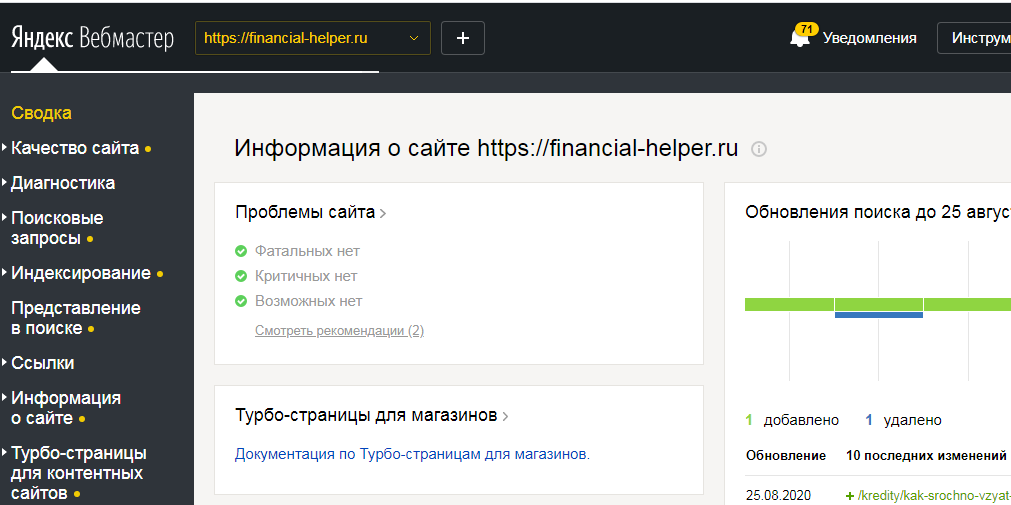Click the Уведомления label in header
Viewport: 1011px width, 505px height.
[869, 38]
